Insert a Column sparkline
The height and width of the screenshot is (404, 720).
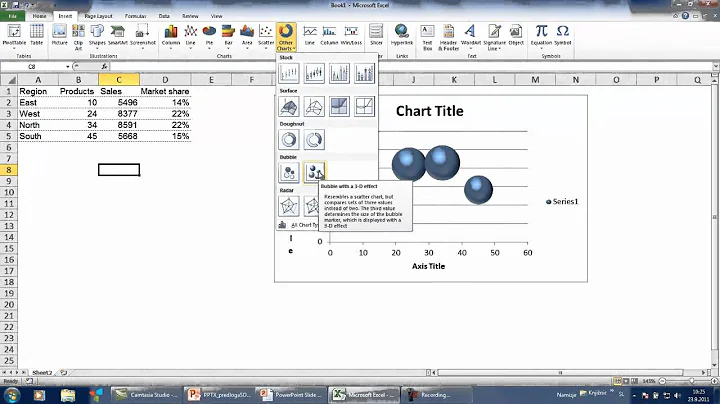pyautogui.click(x=329, y=36)
